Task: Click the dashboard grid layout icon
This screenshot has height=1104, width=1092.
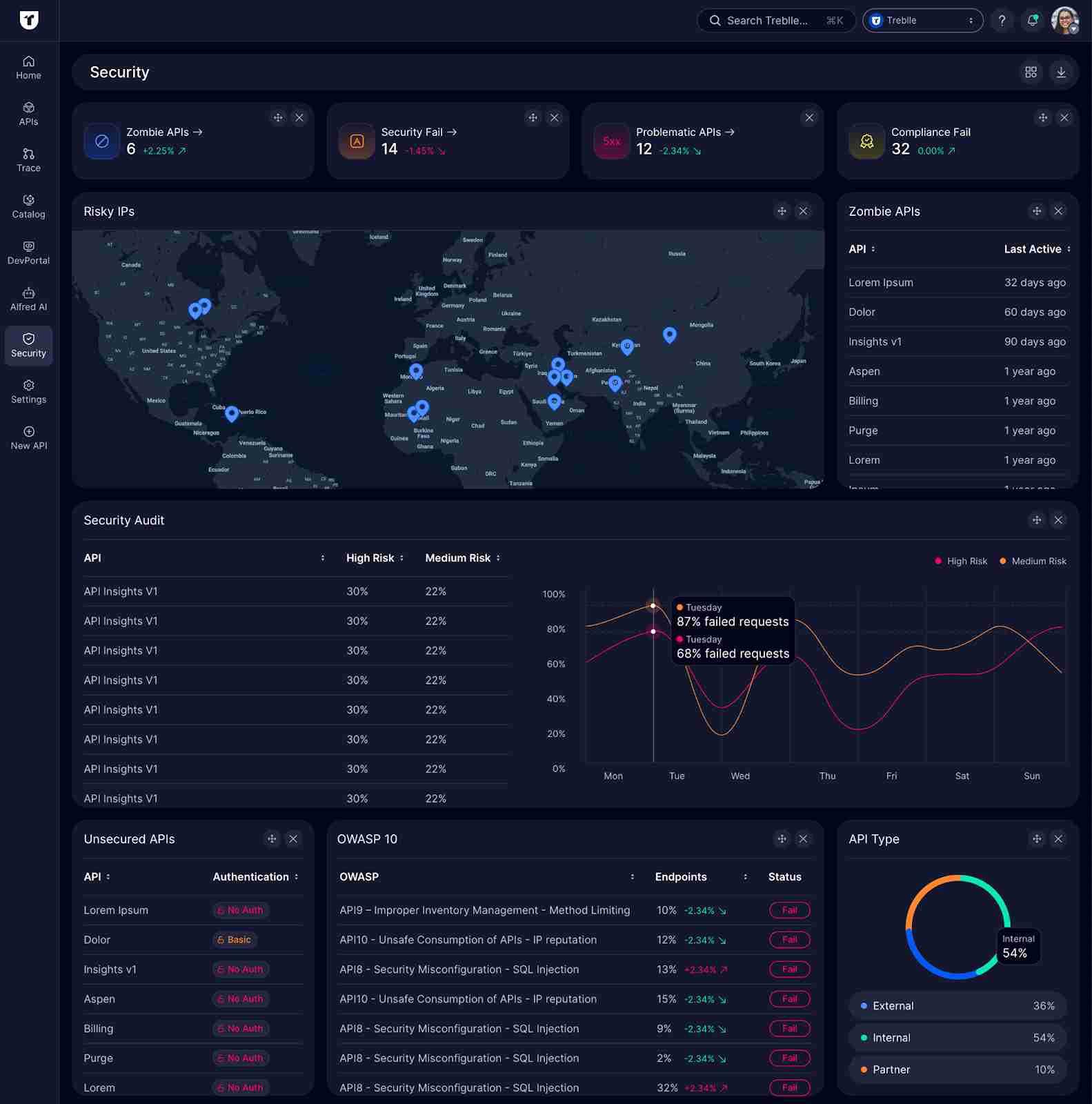Action: pos(1031,72)
